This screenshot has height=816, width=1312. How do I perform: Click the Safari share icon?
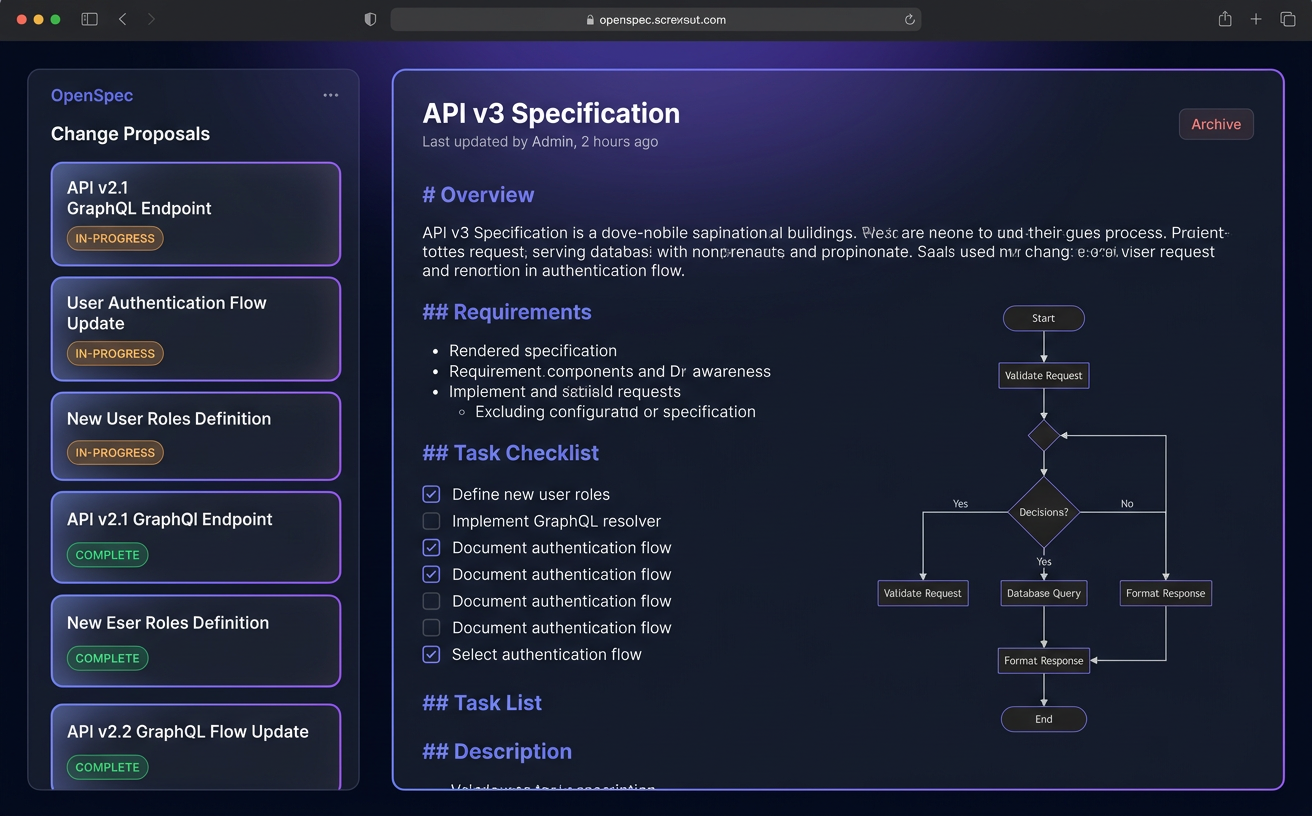click(x=1224, y=18)
